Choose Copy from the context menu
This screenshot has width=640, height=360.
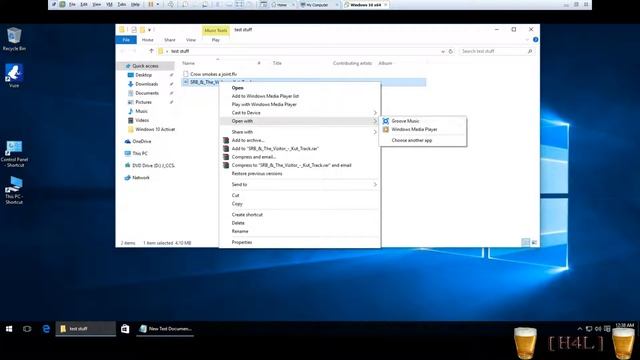coord(237,204)
